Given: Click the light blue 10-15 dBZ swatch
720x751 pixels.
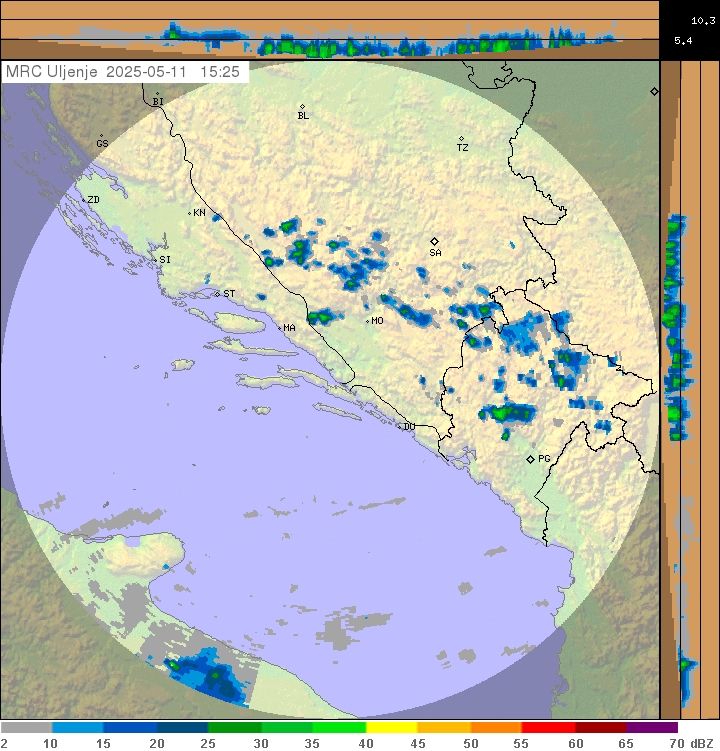Looking at the screenshot, I should [78, 728].
